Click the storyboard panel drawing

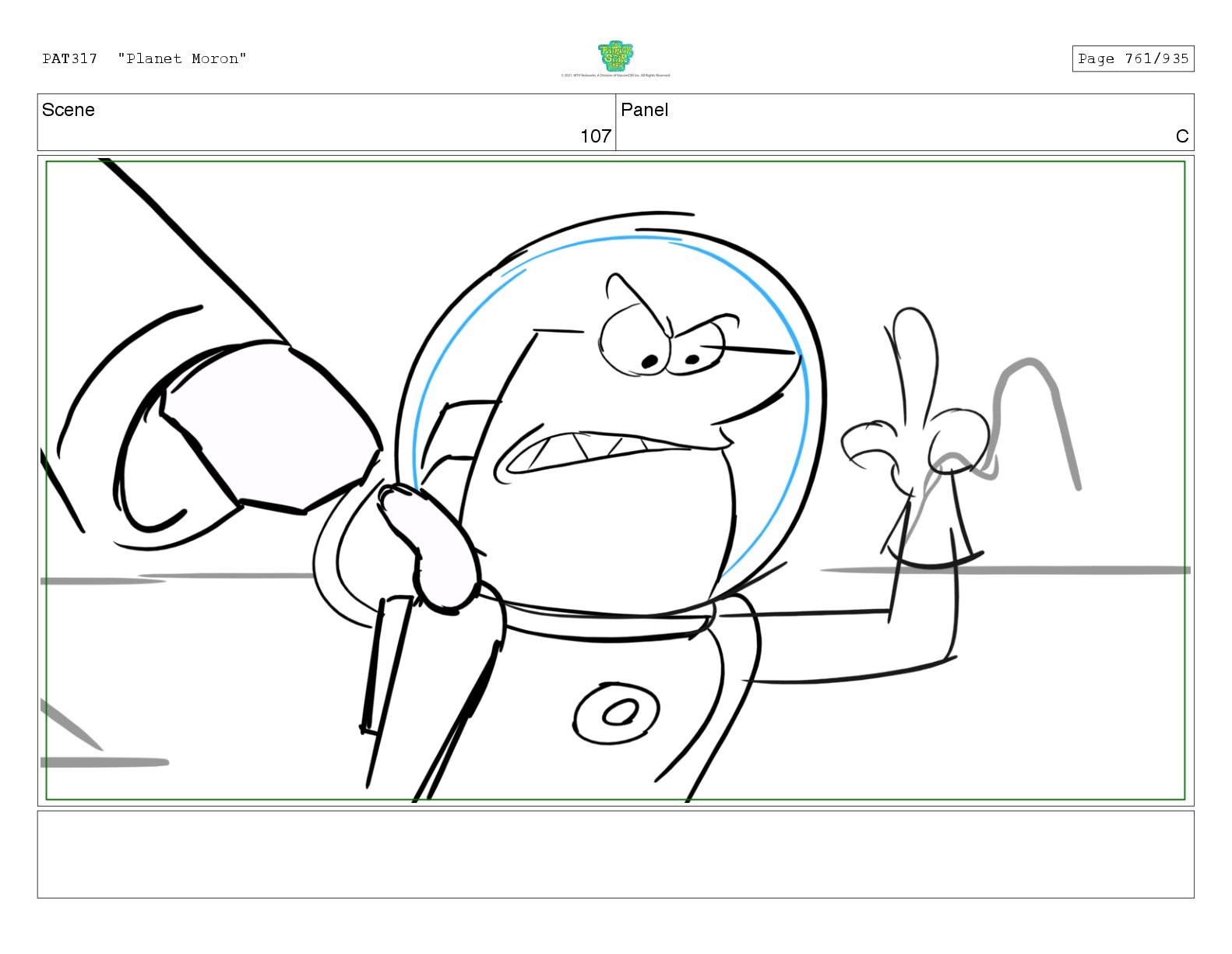(x=615, y=481)
